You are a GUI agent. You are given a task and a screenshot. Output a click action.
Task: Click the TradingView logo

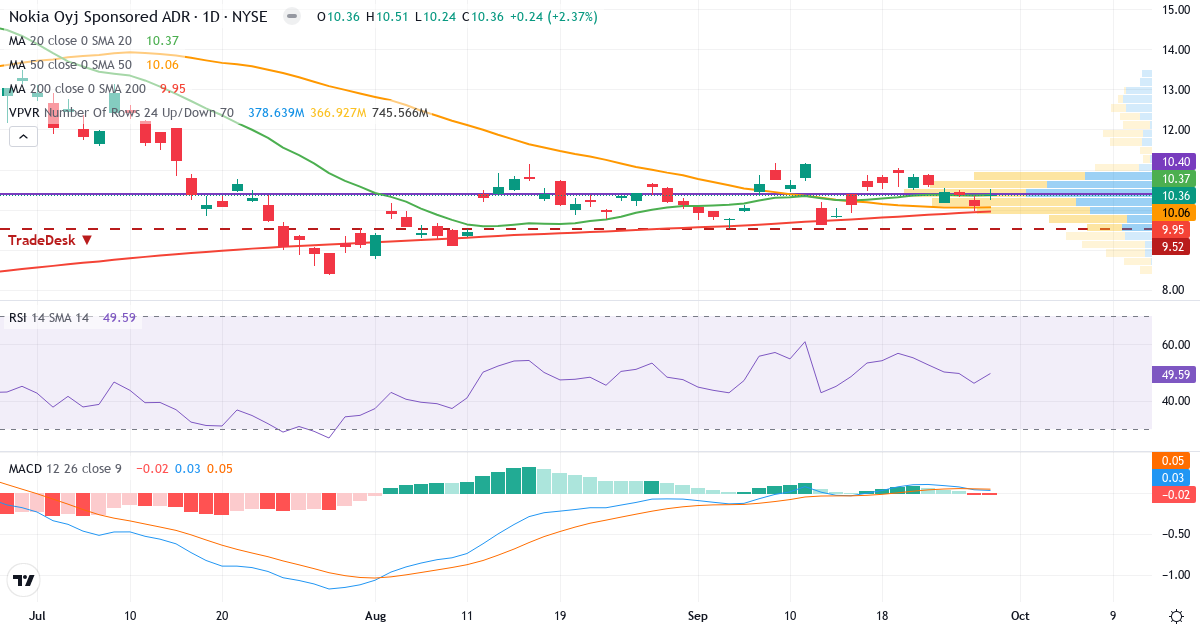click(23, 580)
